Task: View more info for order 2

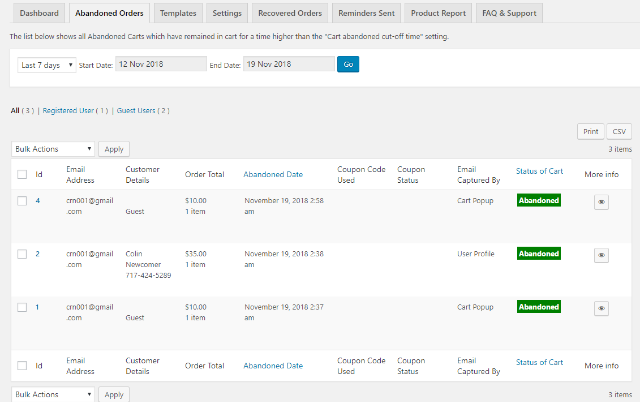Action: [x=601, y=255]
